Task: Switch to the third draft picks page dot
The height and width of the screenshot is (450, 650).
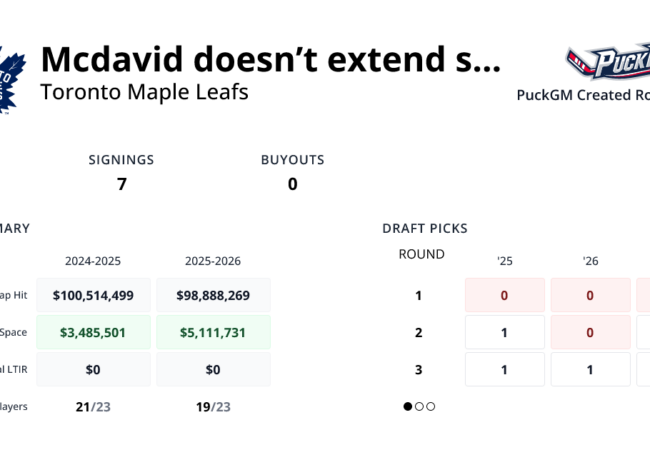Action: pyautogui.click(x=431, y=406)
